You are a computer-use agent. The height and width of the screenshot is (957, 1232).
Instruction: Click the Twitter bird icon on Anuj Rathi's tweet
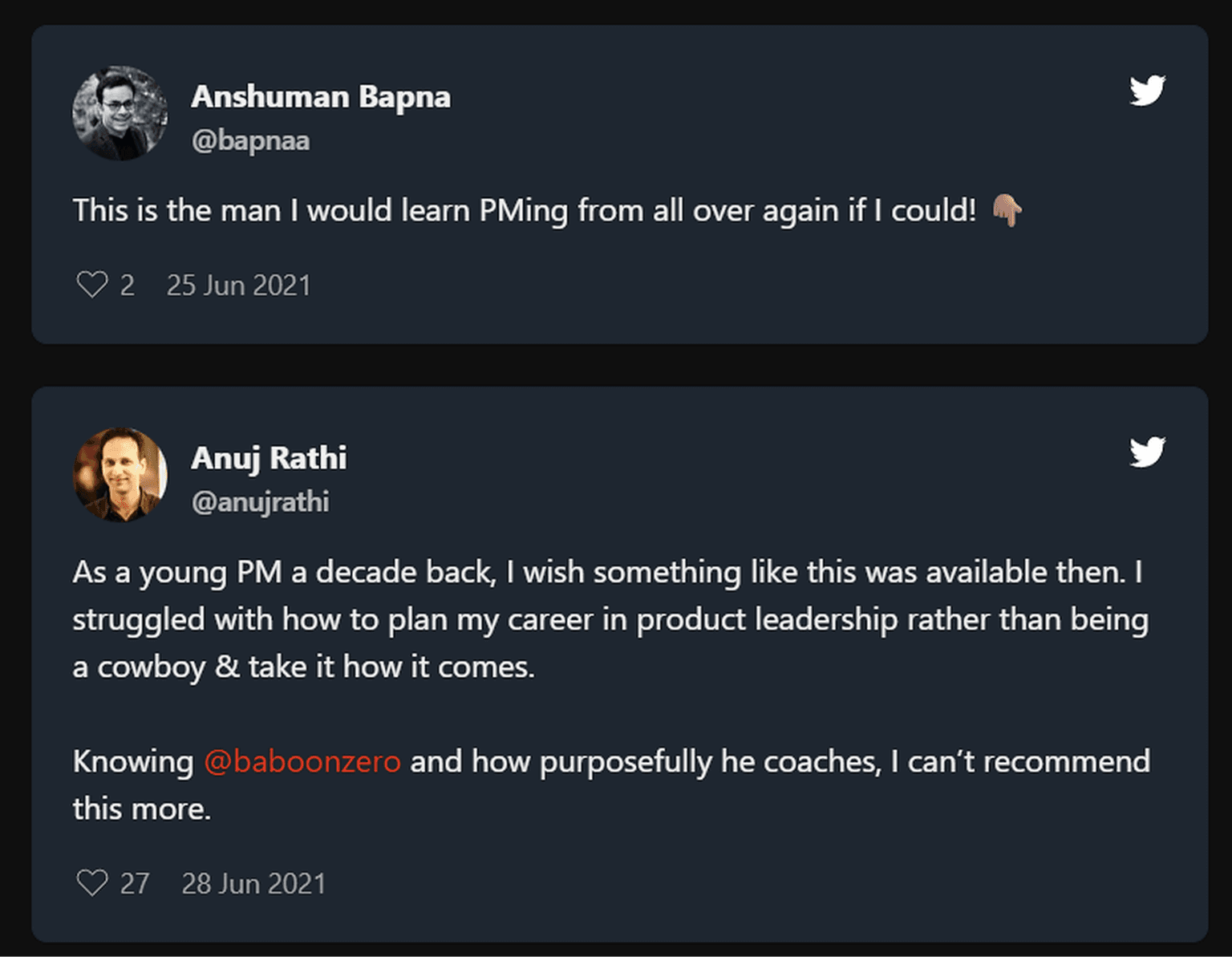(1147, 452)
